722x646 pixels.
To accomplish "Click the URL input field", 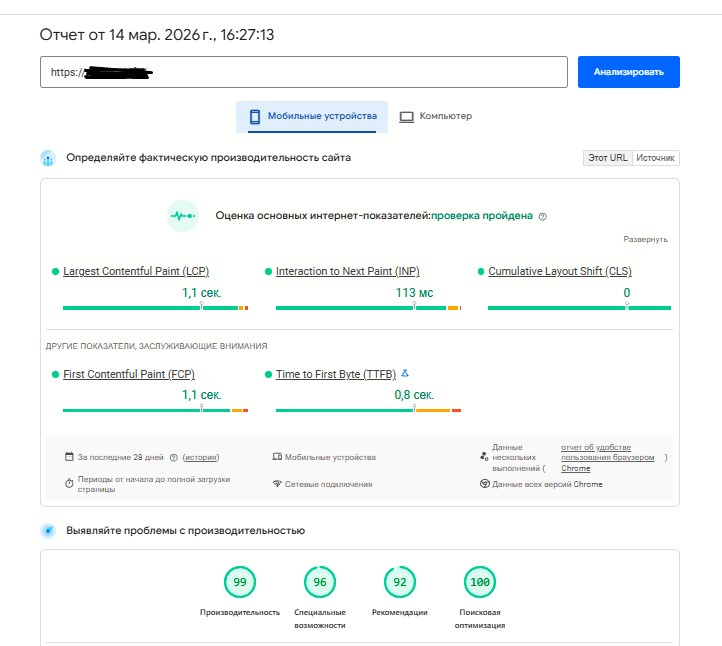I will 304,72.
